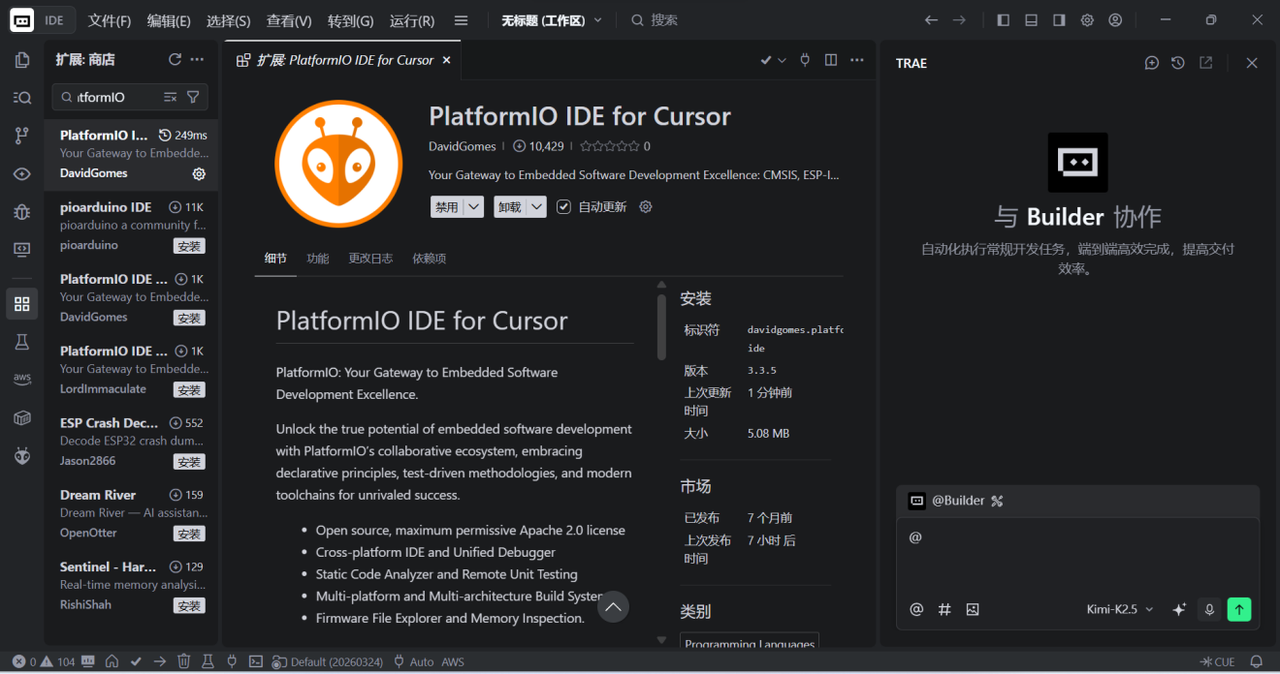This screenshot has width=1280, height=674.
Task: Open the Extensions view in activity bar
Action: point(22,304)
